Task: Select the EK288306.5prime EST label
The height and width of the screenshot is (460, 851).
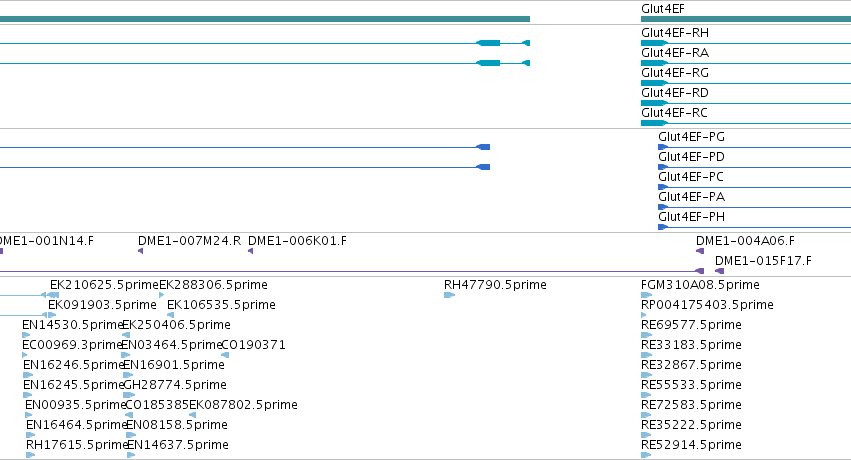Action: click(213, 285)
